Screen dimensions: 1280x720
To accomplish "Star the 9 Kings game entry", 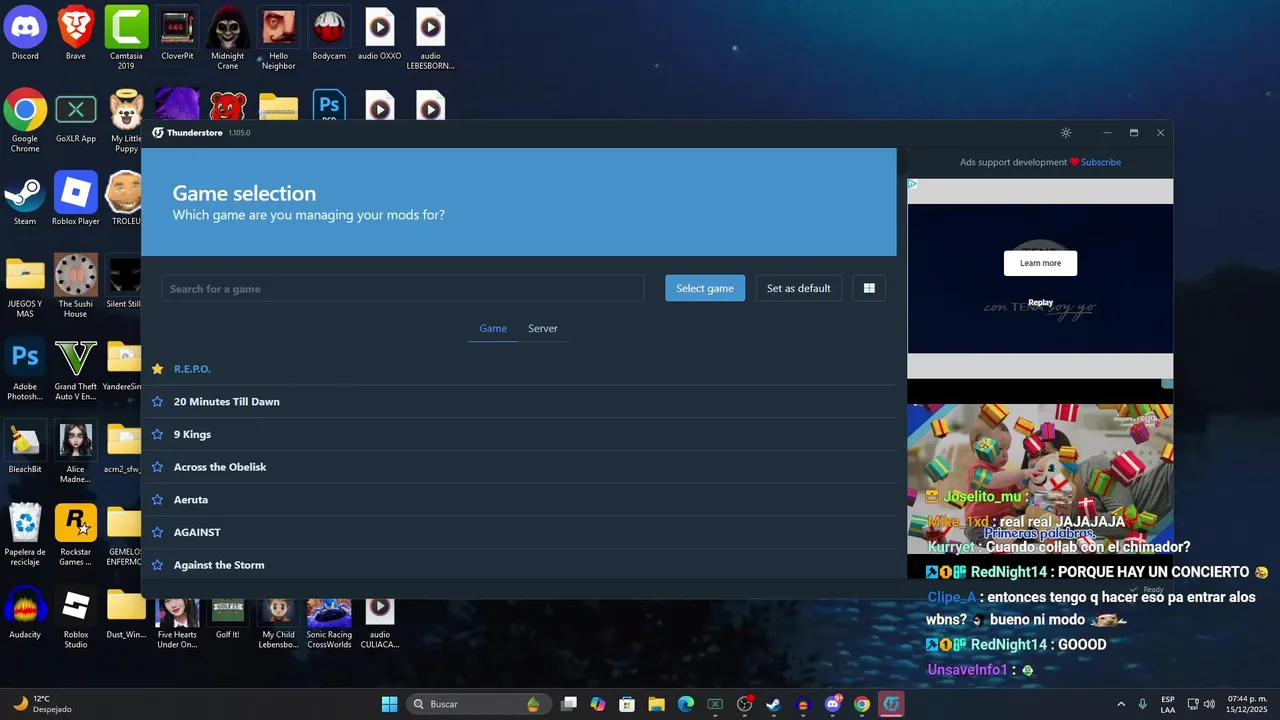I will (x=157, y=435).
